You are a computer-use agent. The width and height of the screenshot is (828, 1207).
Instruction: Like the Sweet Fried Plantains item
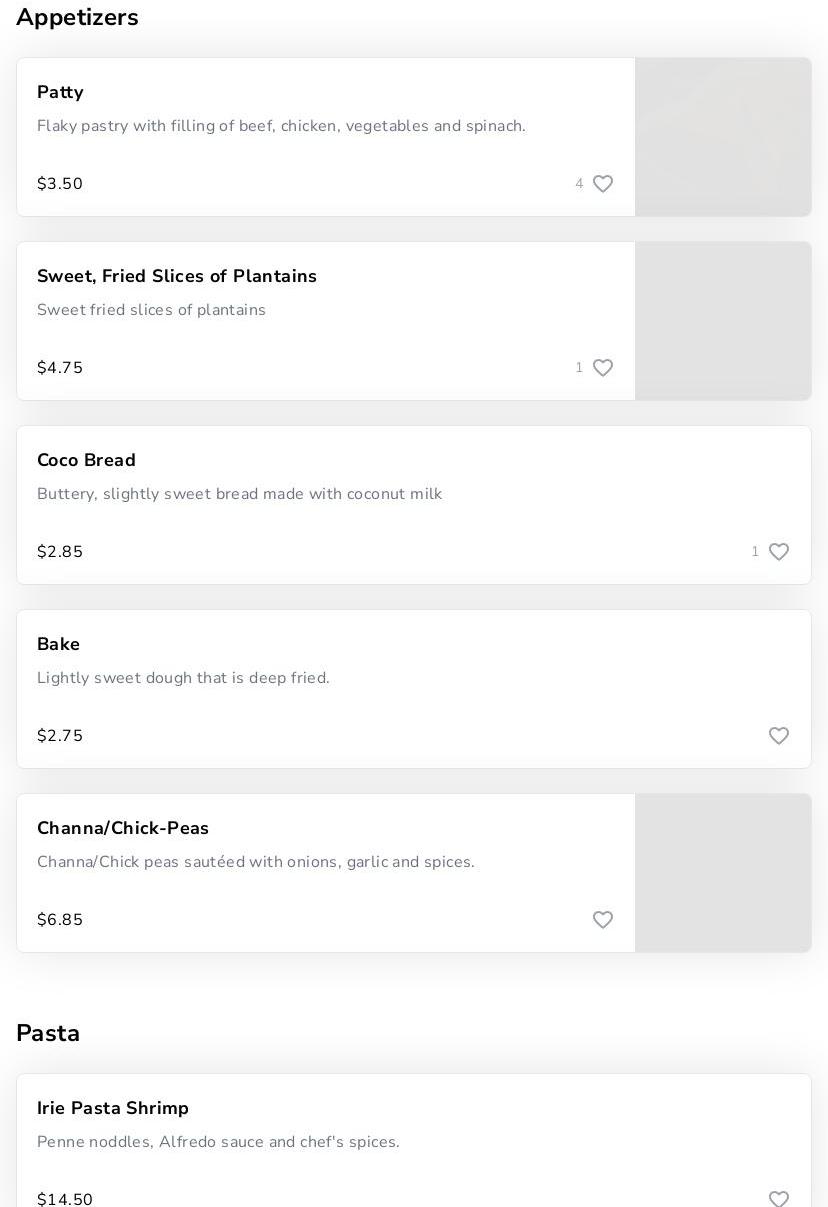[x=603, y=368]
